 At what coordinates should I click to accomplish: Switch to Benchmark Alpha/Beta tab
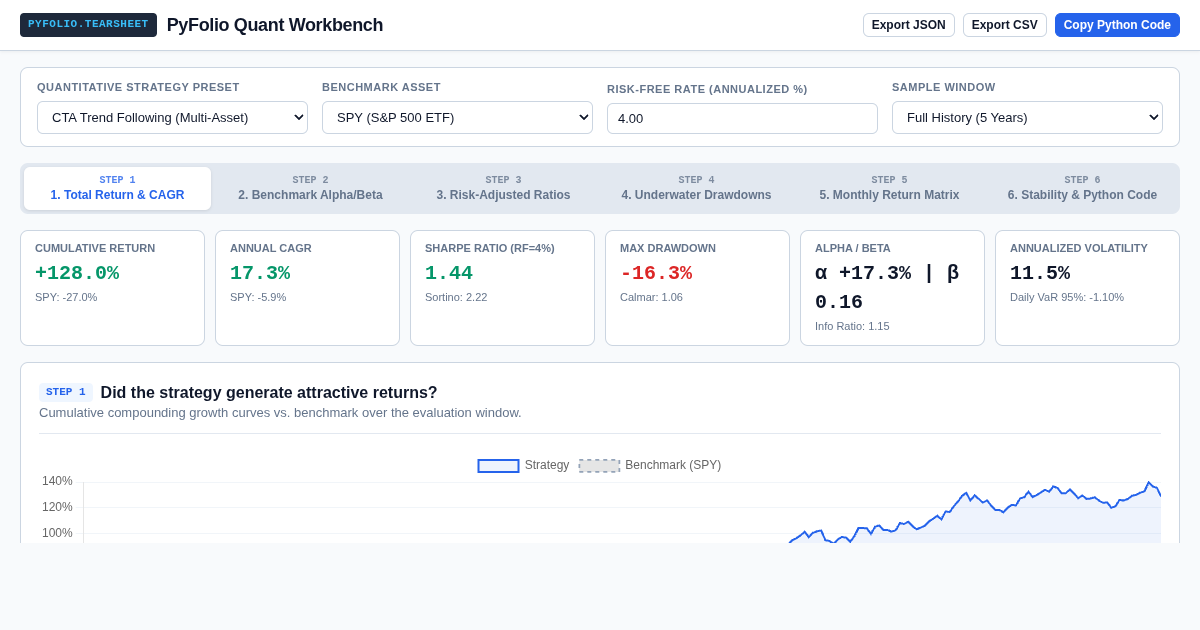point(310,188)
